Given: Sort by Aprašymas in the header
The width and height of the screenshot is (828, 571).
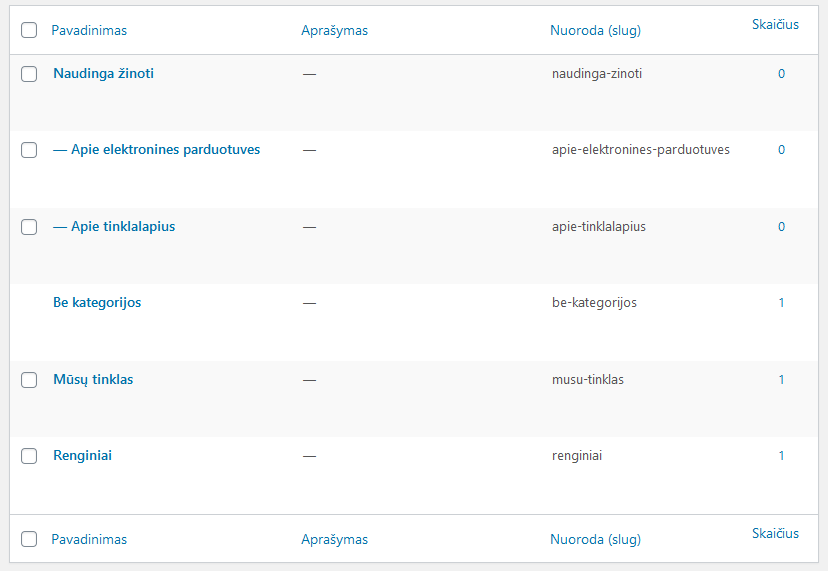Looking at the screenshot, I should coord(334,31).
